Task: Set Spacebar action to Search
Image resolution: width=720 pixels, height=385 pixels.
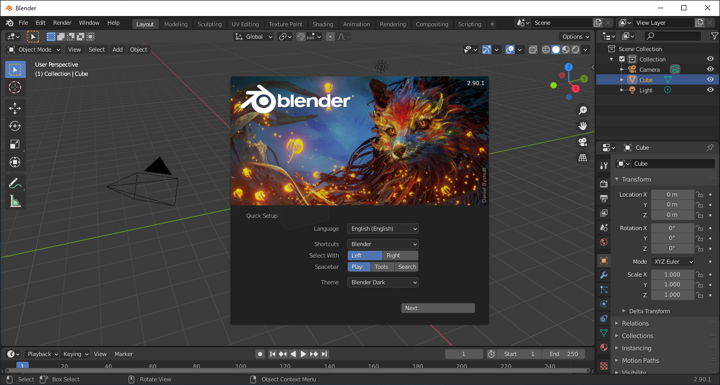Action: (x=406, y=267)
